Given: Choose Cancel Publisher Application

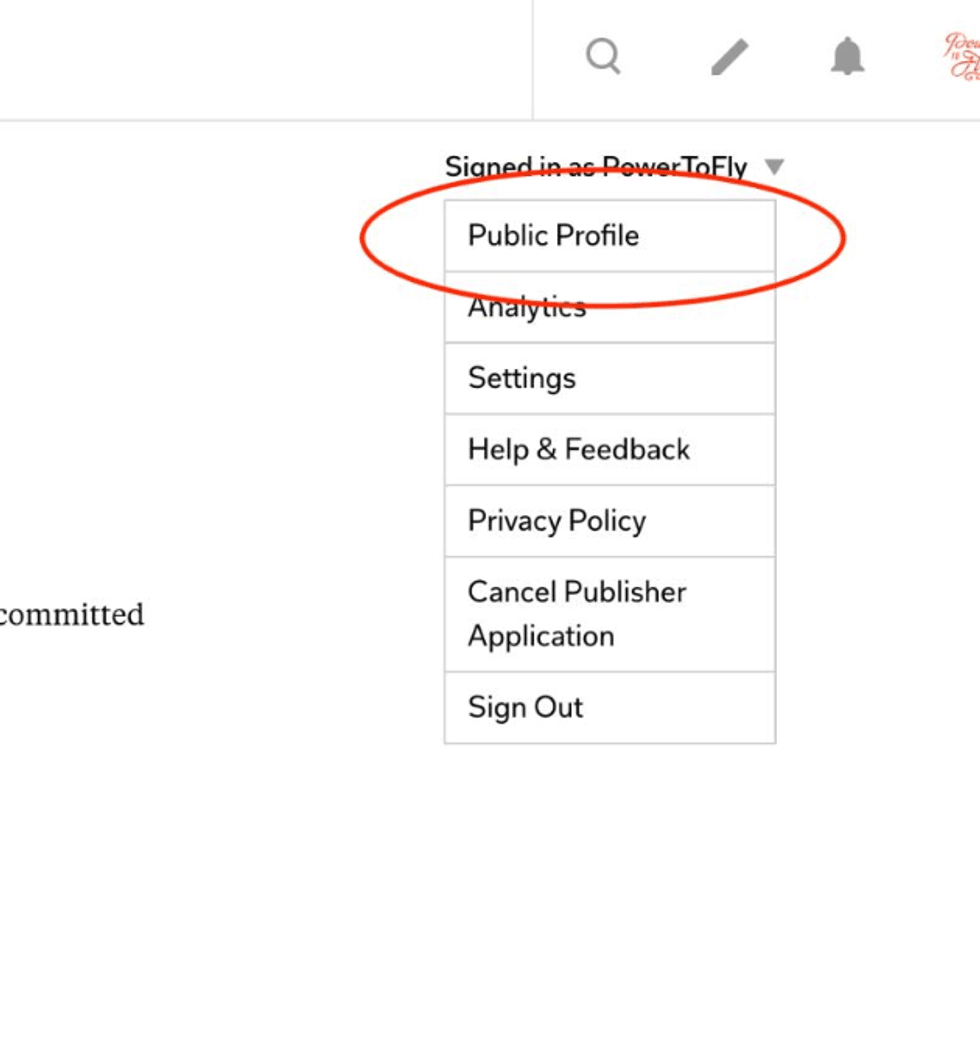Looking at the screenshot, I should click(x=576, y=614).
